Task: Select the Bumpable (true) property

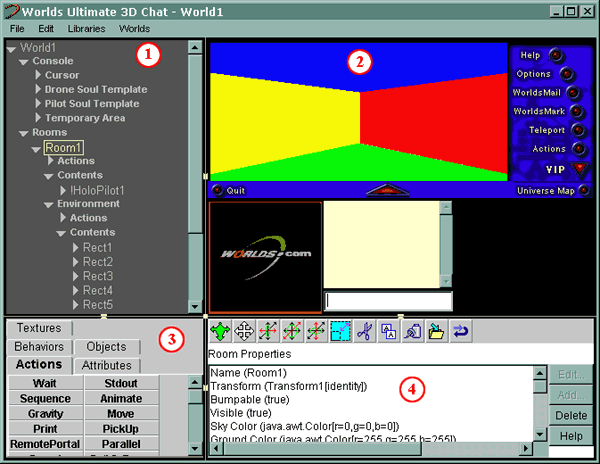Action: click(x=250, y=399)
